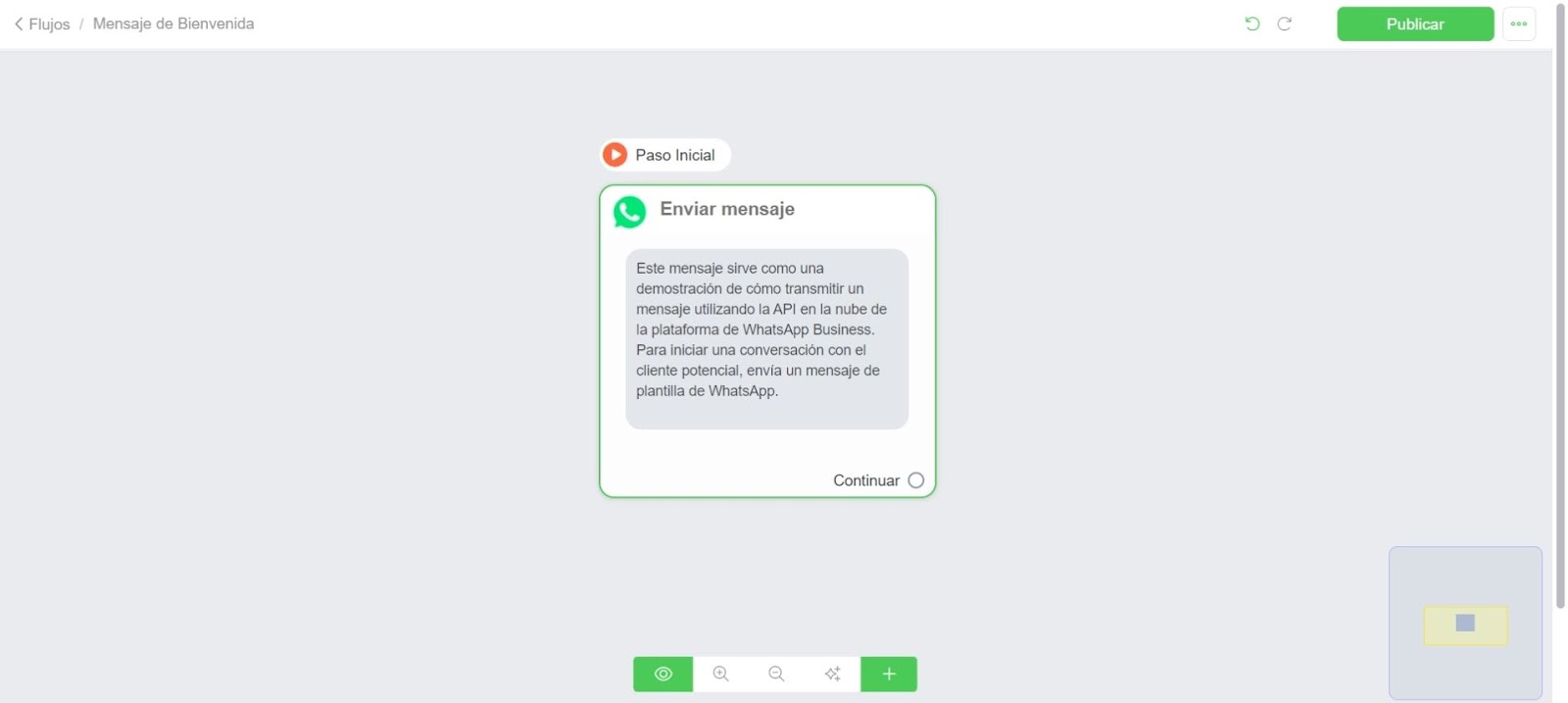Toggle the eye preview button
The image size is (1568, 703).
pyautogui.click(x=663, y=675)
